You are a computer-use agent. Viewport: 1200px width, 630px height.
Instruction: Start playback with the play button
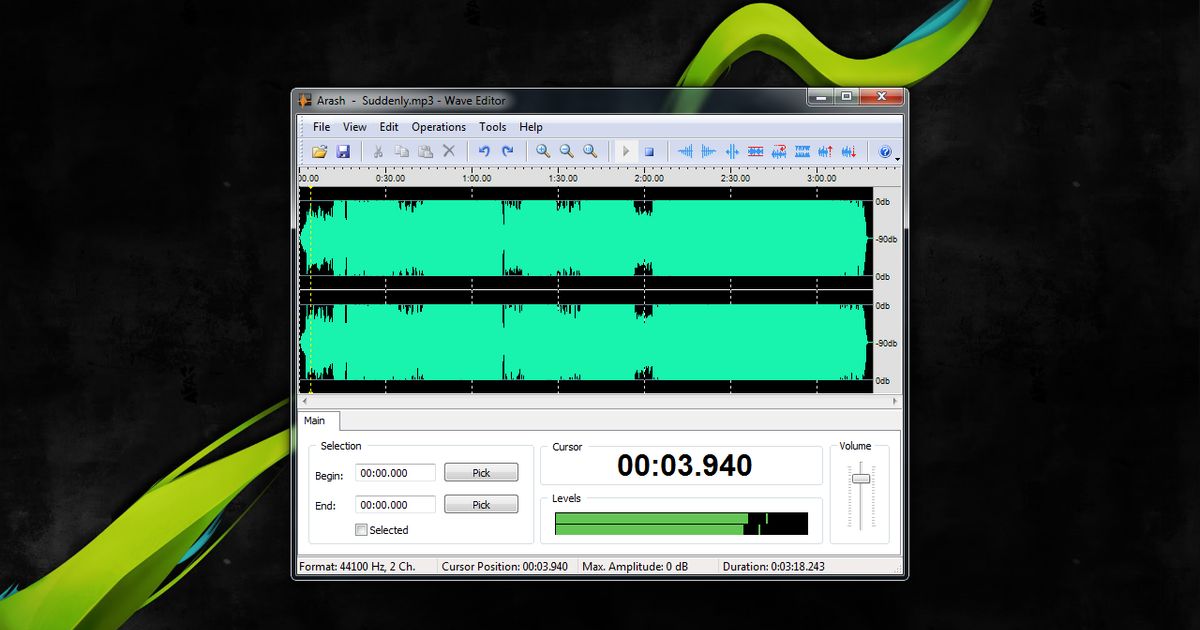point(625,151)
